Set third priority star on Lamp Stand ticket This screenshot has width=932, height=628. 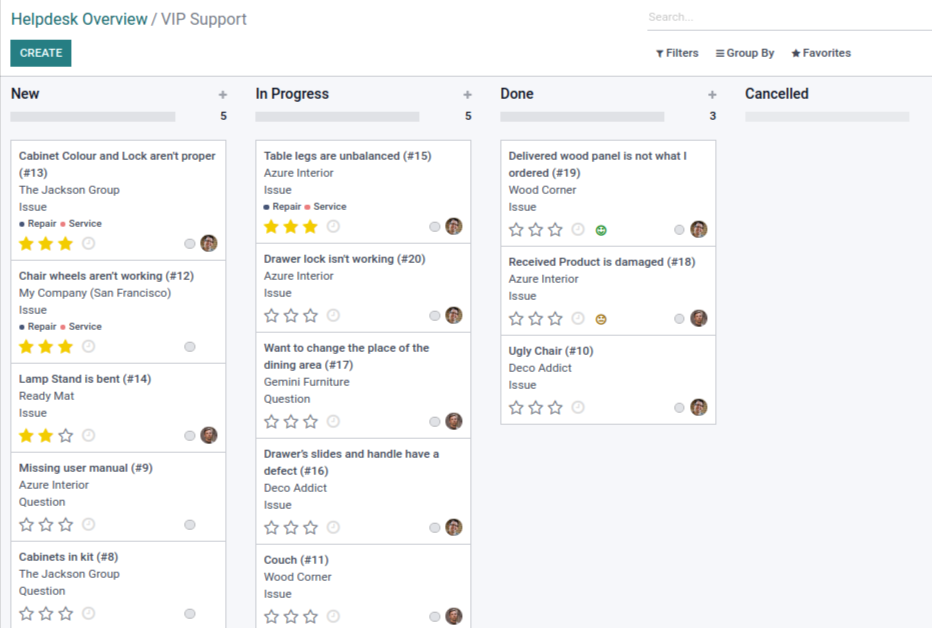coord(66,436)
